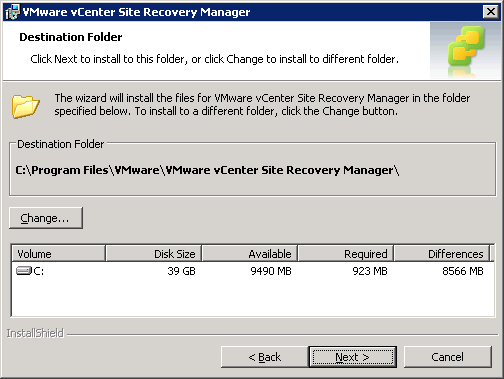
Task: Open the Change... folder dialog
Action: [x=46, y=218]
